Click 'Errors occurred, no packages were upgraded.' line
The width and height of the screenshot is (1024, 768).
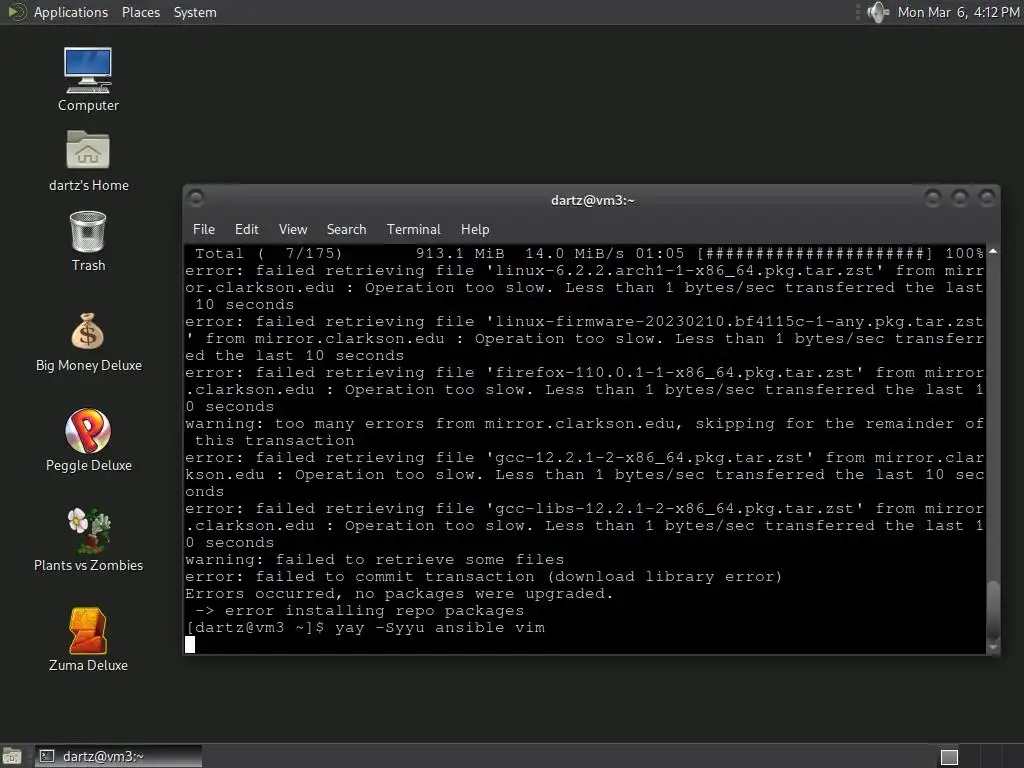(399, 594)
